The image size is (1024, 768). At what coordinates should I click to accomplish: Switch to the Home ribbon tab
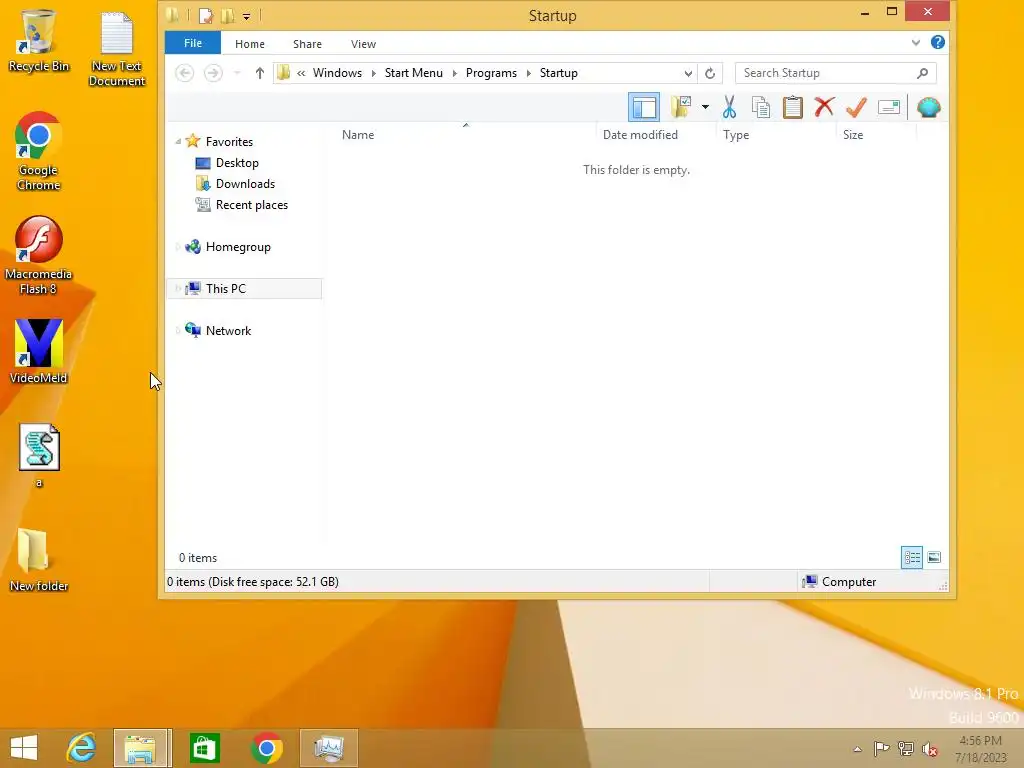249,44
